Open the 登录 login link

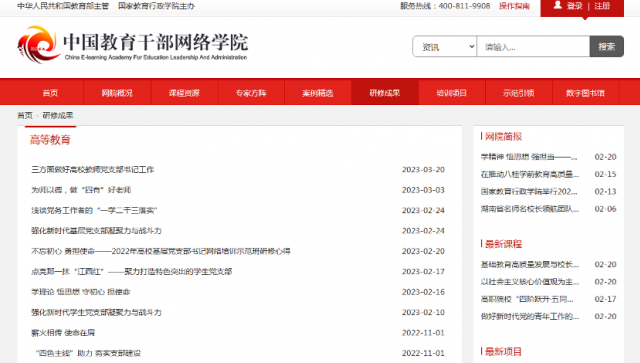click(575, 6)
